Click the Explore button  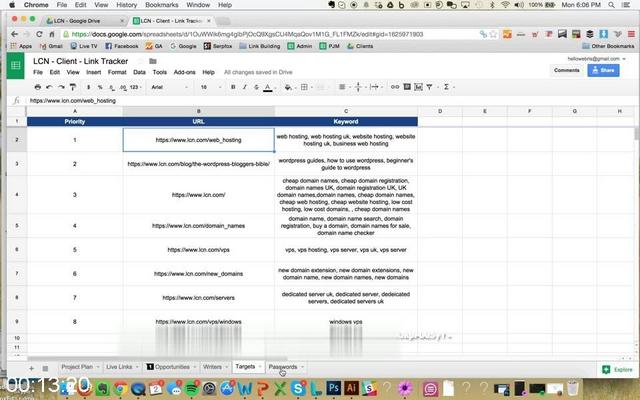click(618, 370)
